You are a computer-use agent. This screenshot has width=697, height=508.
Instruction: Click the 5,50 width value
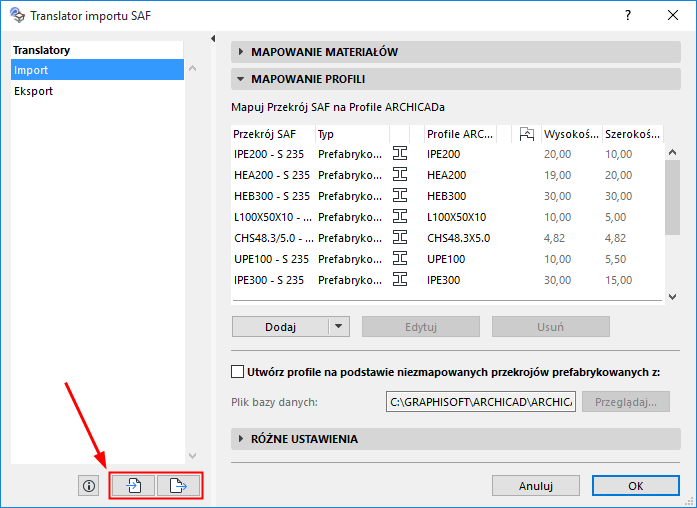click(x=615, y=259)
